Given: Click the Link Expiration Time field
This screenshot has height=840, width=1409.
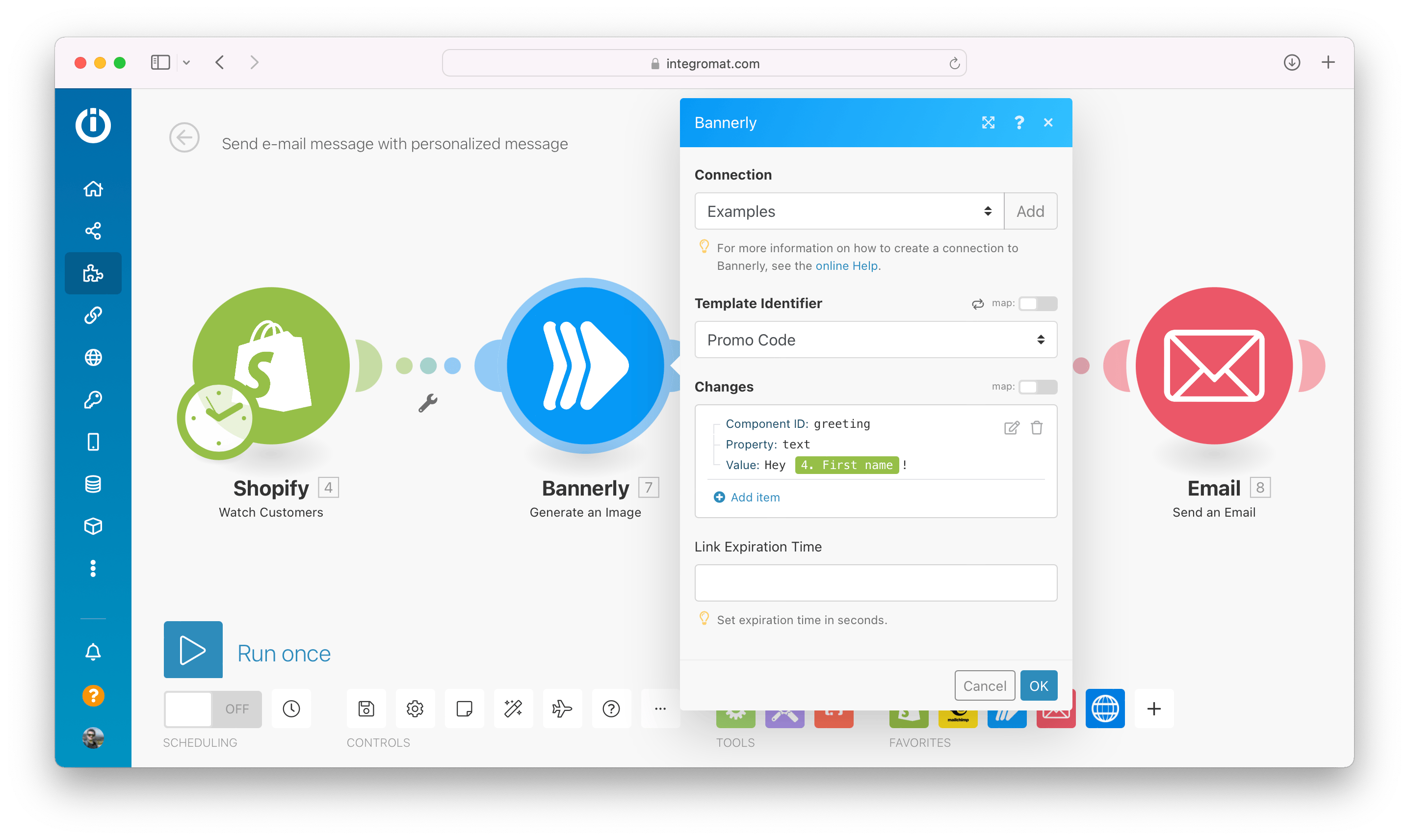Looking at the screenshot, I should [875, 582].
